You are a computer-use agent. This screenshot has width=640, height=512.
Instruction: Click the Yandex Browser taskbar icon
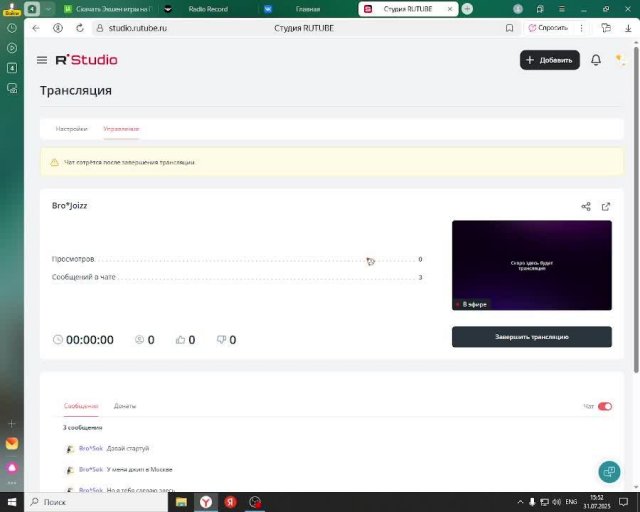206,502
